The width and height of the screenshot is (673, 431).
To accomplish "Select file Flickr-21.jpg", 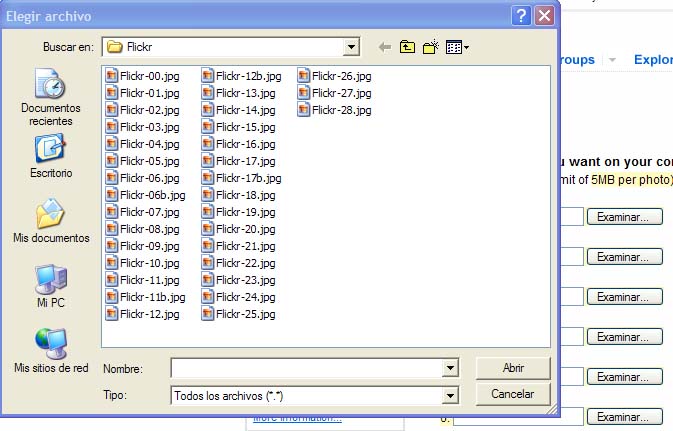I will [x=239, y=246].
